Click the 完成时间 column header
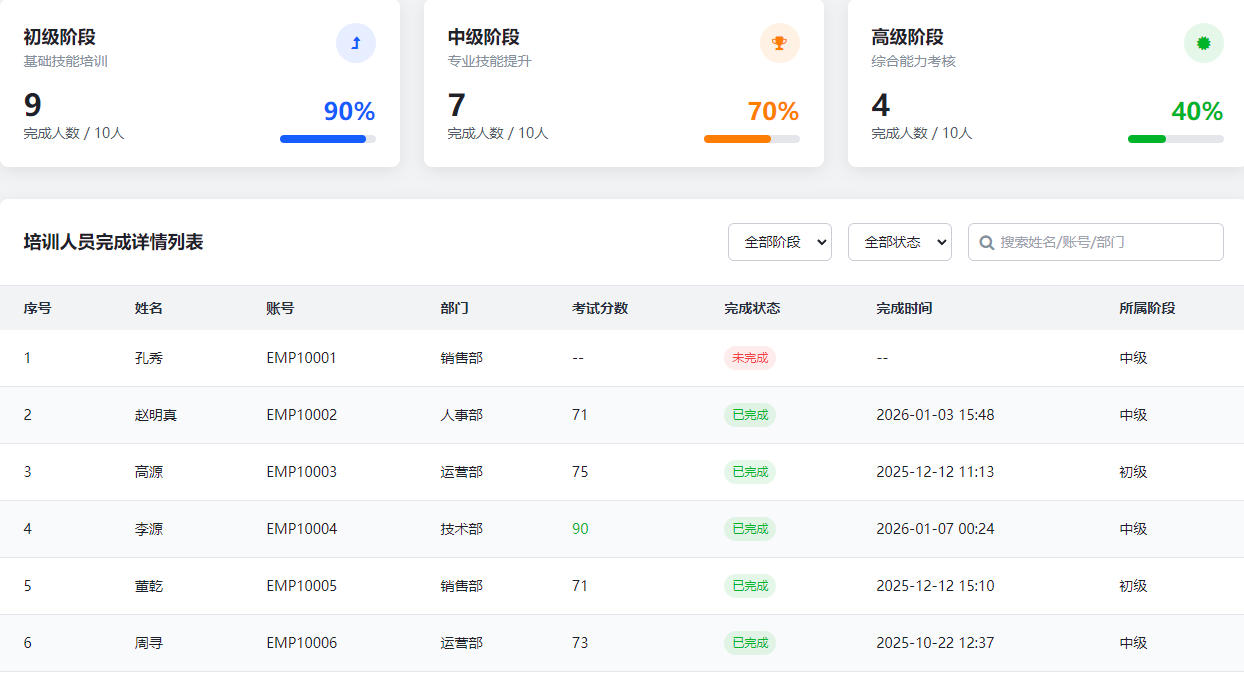1244x675 pixels. pos(904,308)
